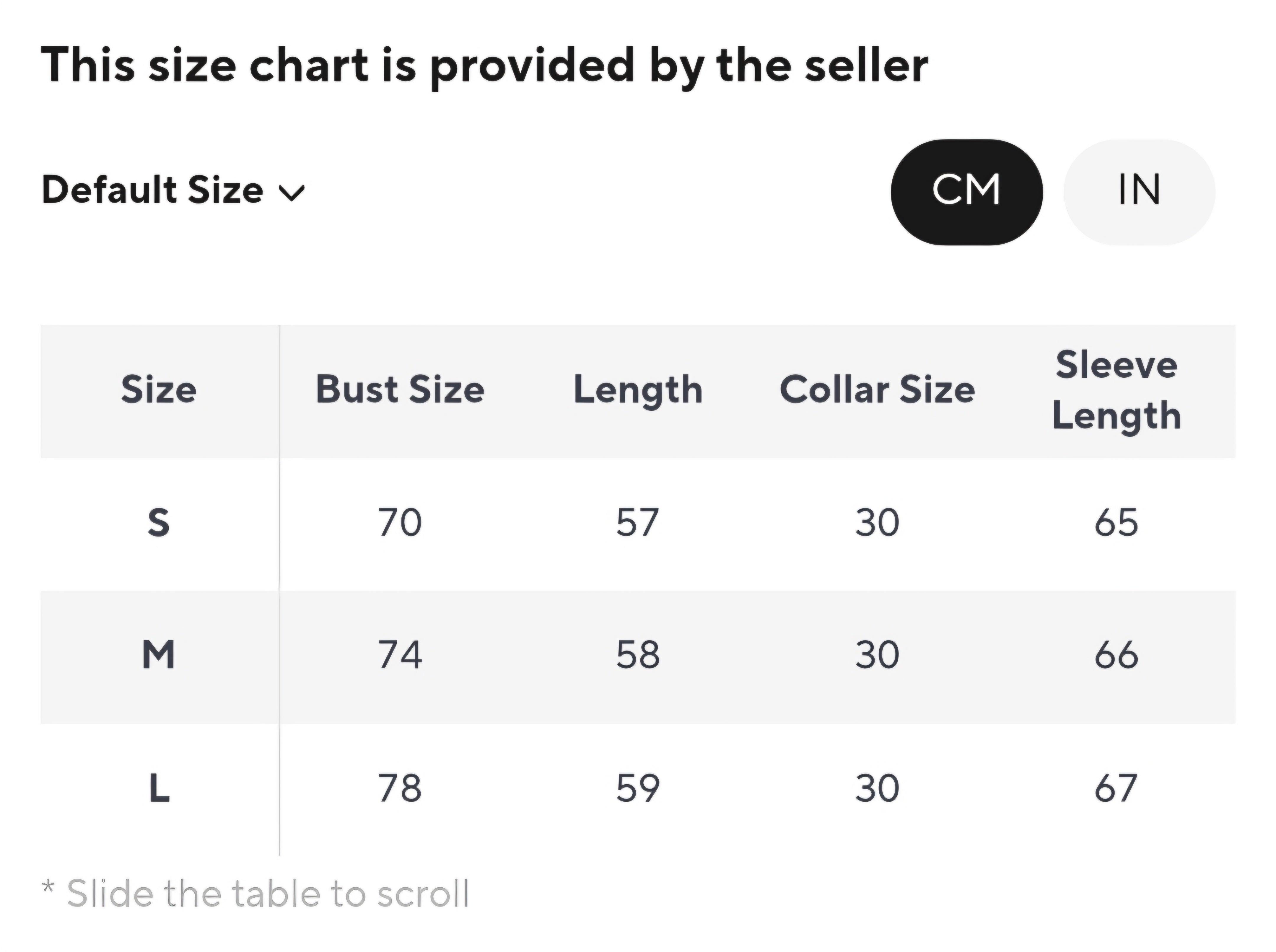The height and width of the screenshot is (952, 1276).
Task: Click the chevron next to Default Size
Action: [x=292, y=193]
